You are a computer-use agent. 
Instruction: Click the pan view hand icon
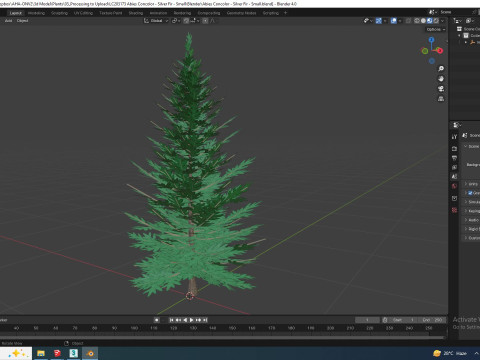pos(441,79)
